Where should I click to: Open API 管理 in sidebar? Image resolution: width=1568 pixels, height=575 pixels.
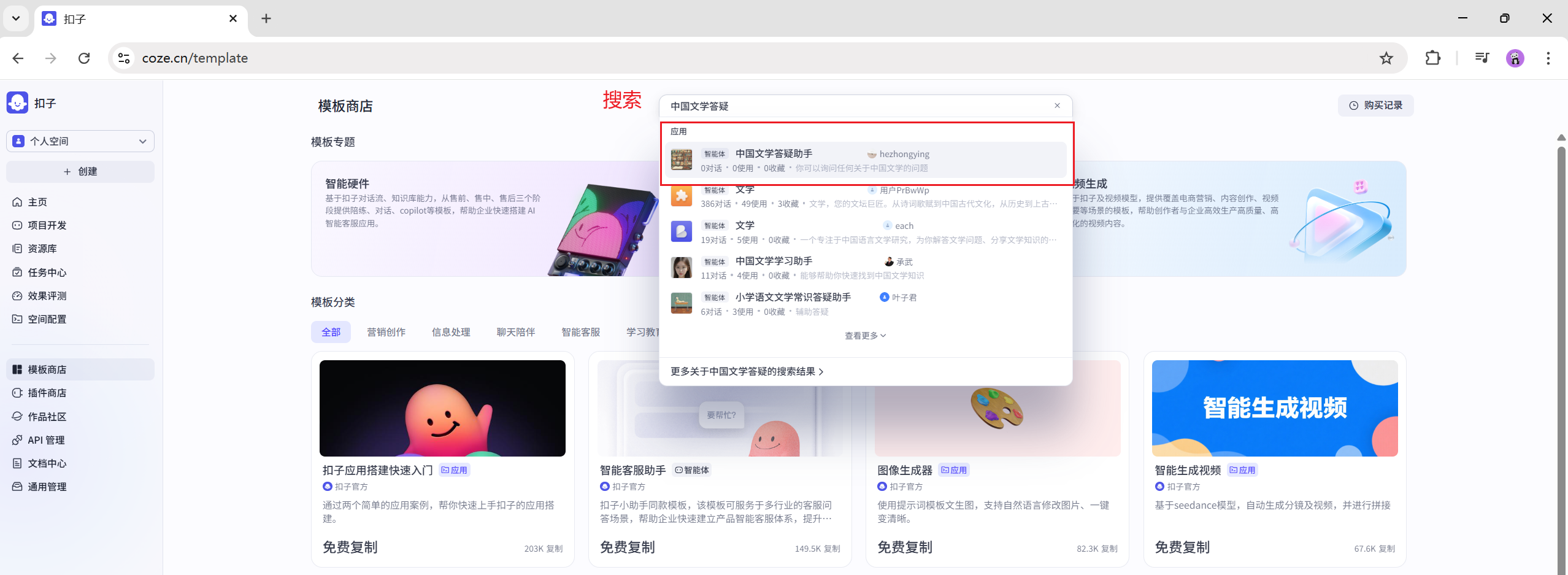coord(80,440)
